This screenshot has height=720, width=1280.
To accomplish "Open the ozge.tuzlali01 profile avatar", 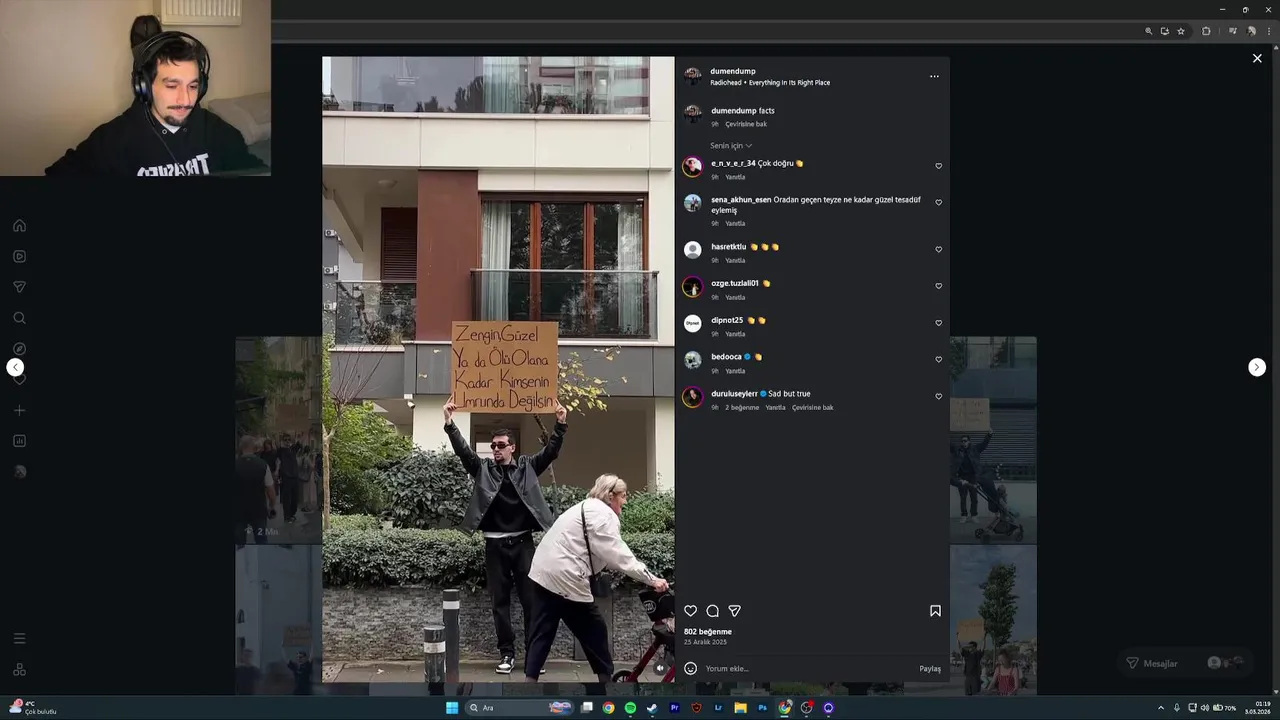I will tap(692, 287).
